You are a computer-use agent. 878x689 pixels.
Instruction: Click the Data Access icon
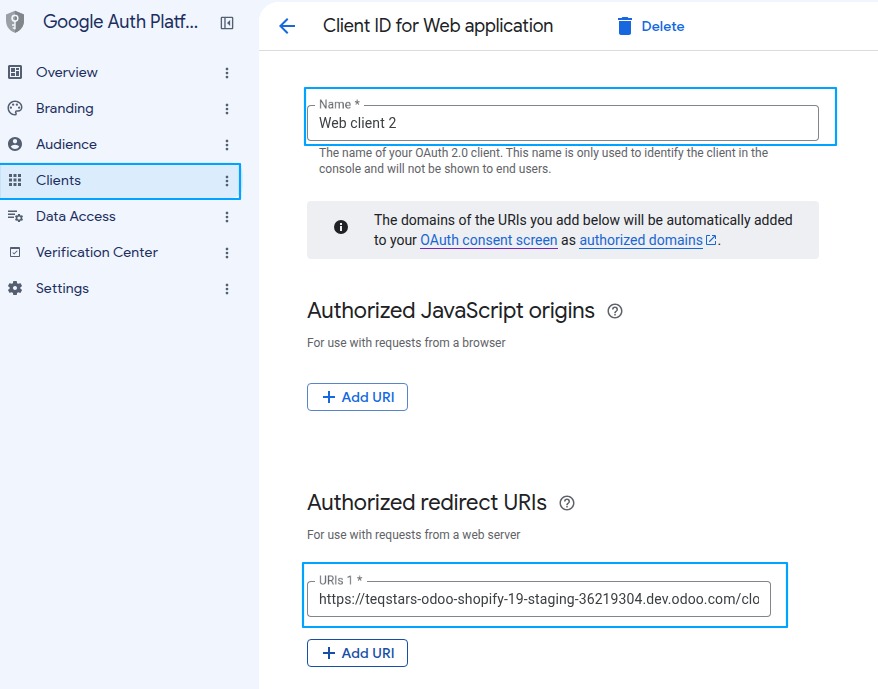15,216
